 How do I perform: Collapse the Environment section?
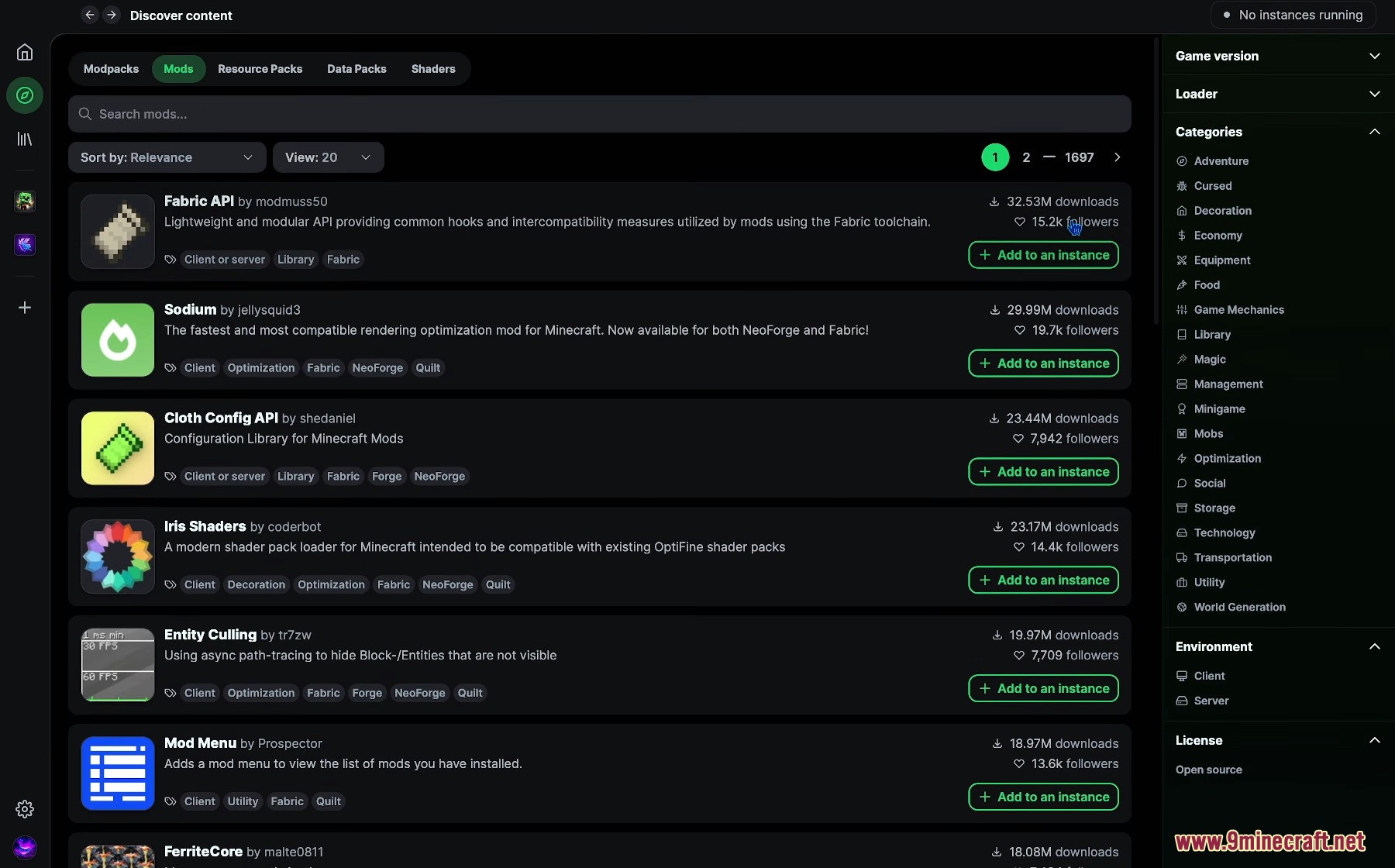[x=1278, y=646]
